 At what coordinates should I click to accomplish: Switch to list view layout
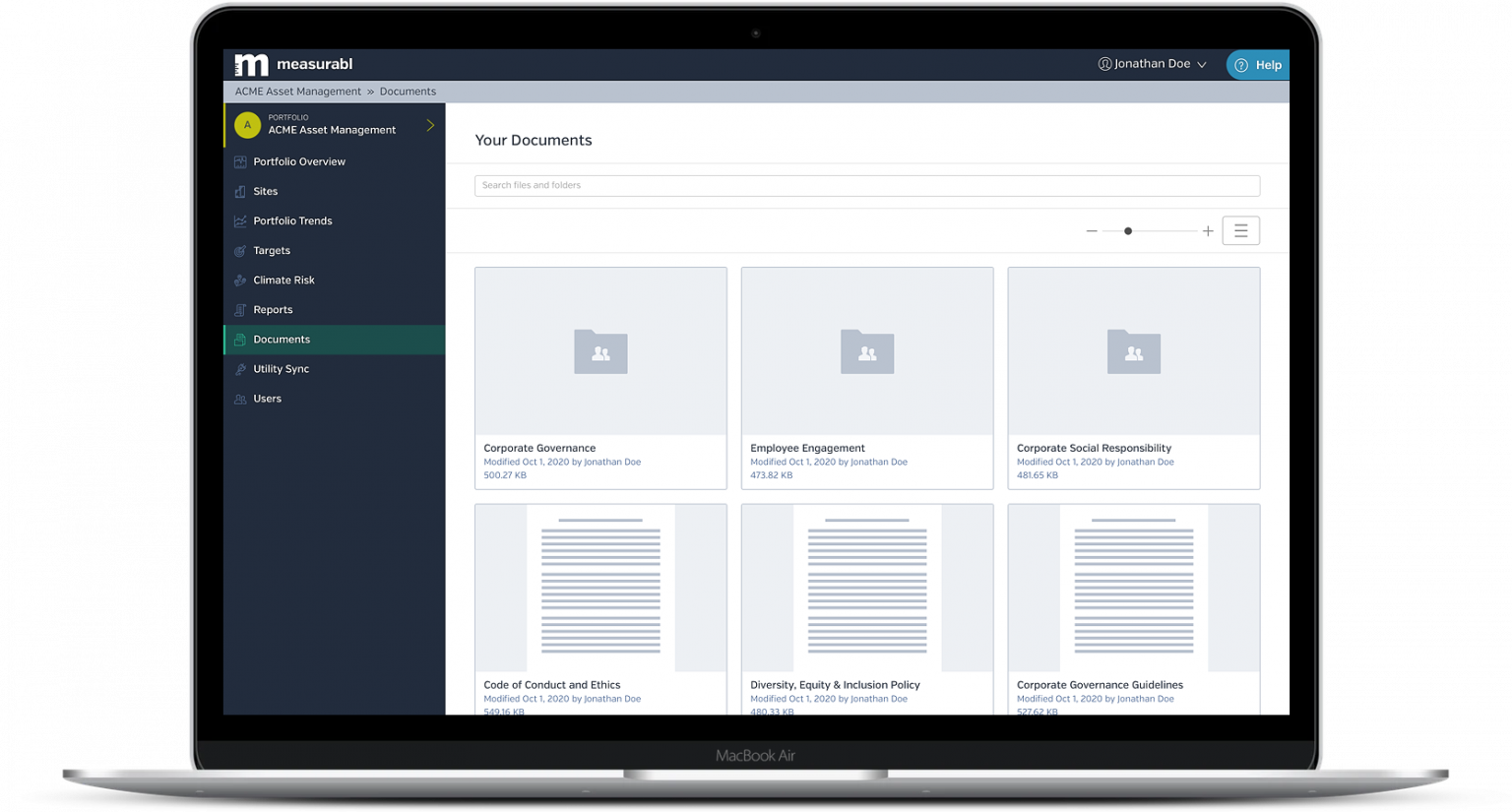click(1240, 229)
